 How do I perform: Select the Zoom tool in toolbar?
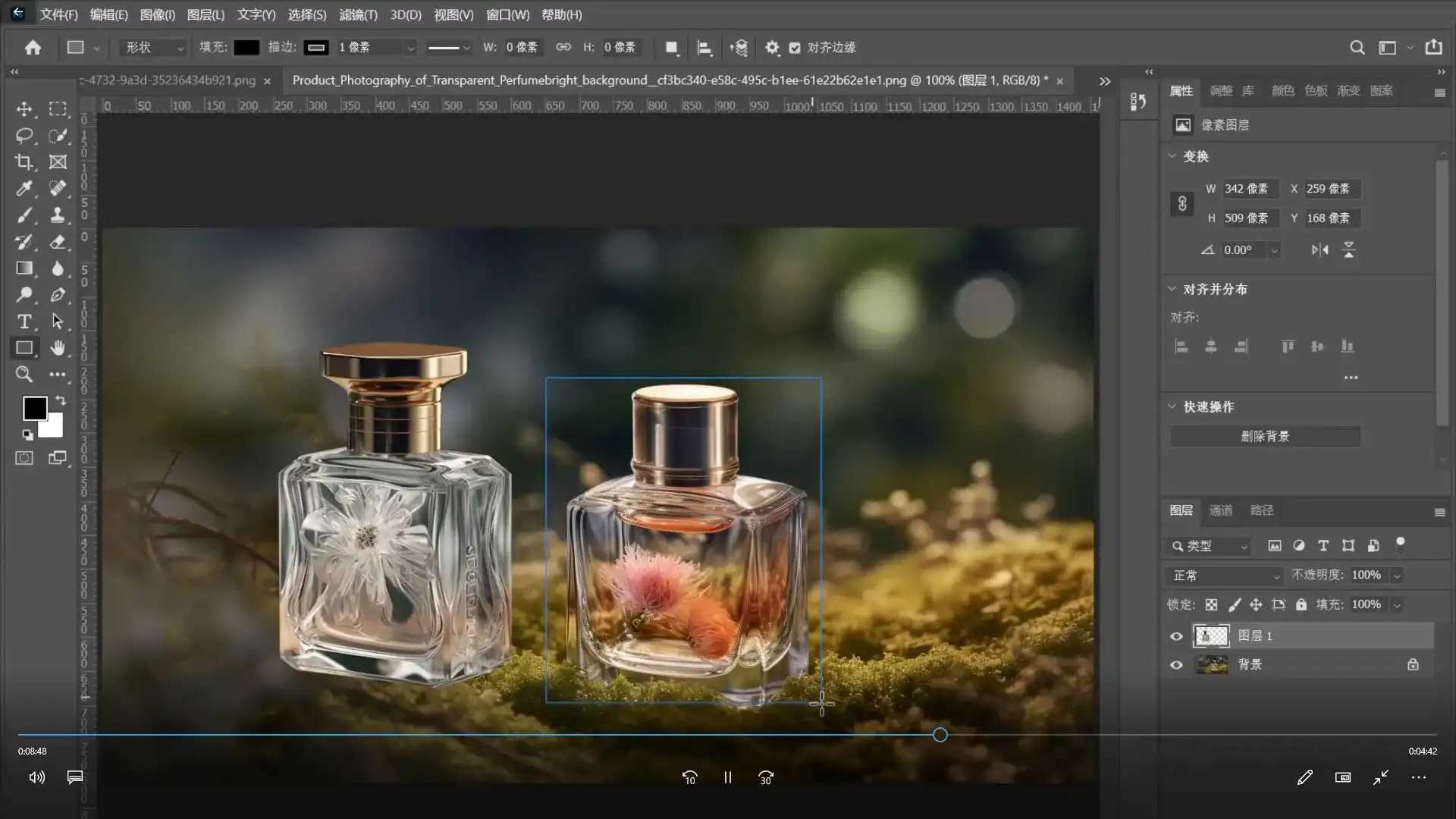coord(24,375)
